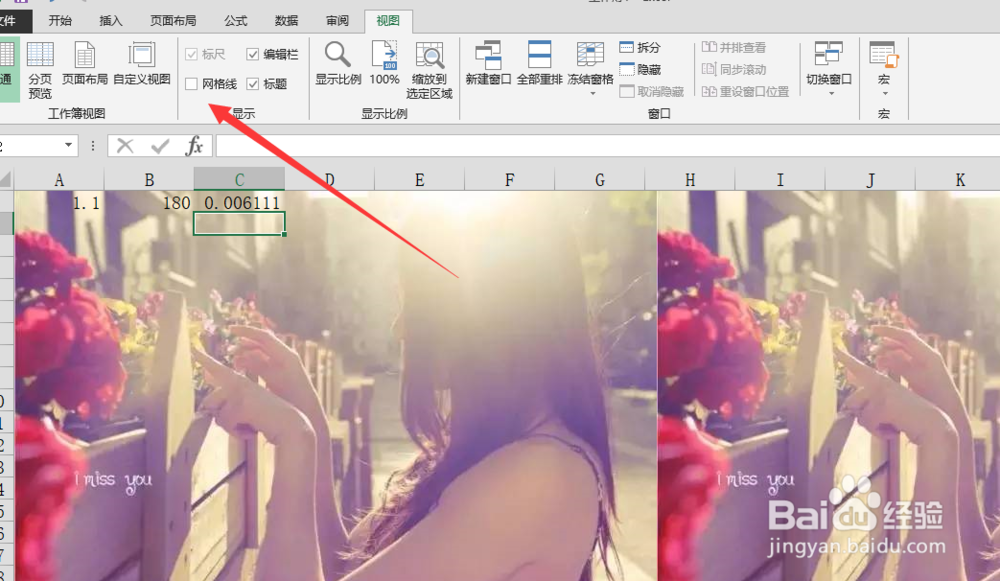The height and width of the screenshot is (581, 1000).
Task: Select column B header
Action: tap(149, 180)
